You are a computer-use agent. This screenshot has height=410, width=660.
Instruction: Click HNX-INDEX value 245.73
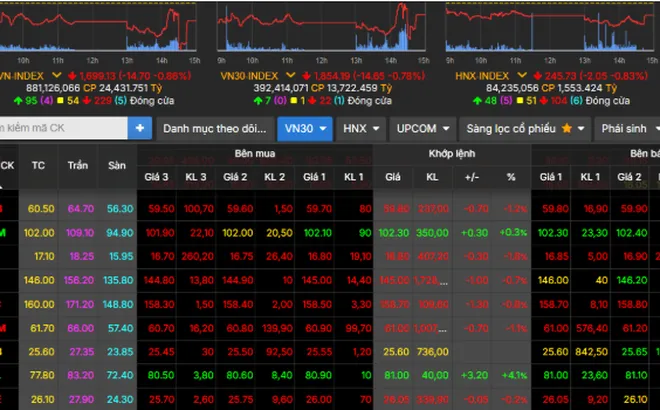(560, 76)
